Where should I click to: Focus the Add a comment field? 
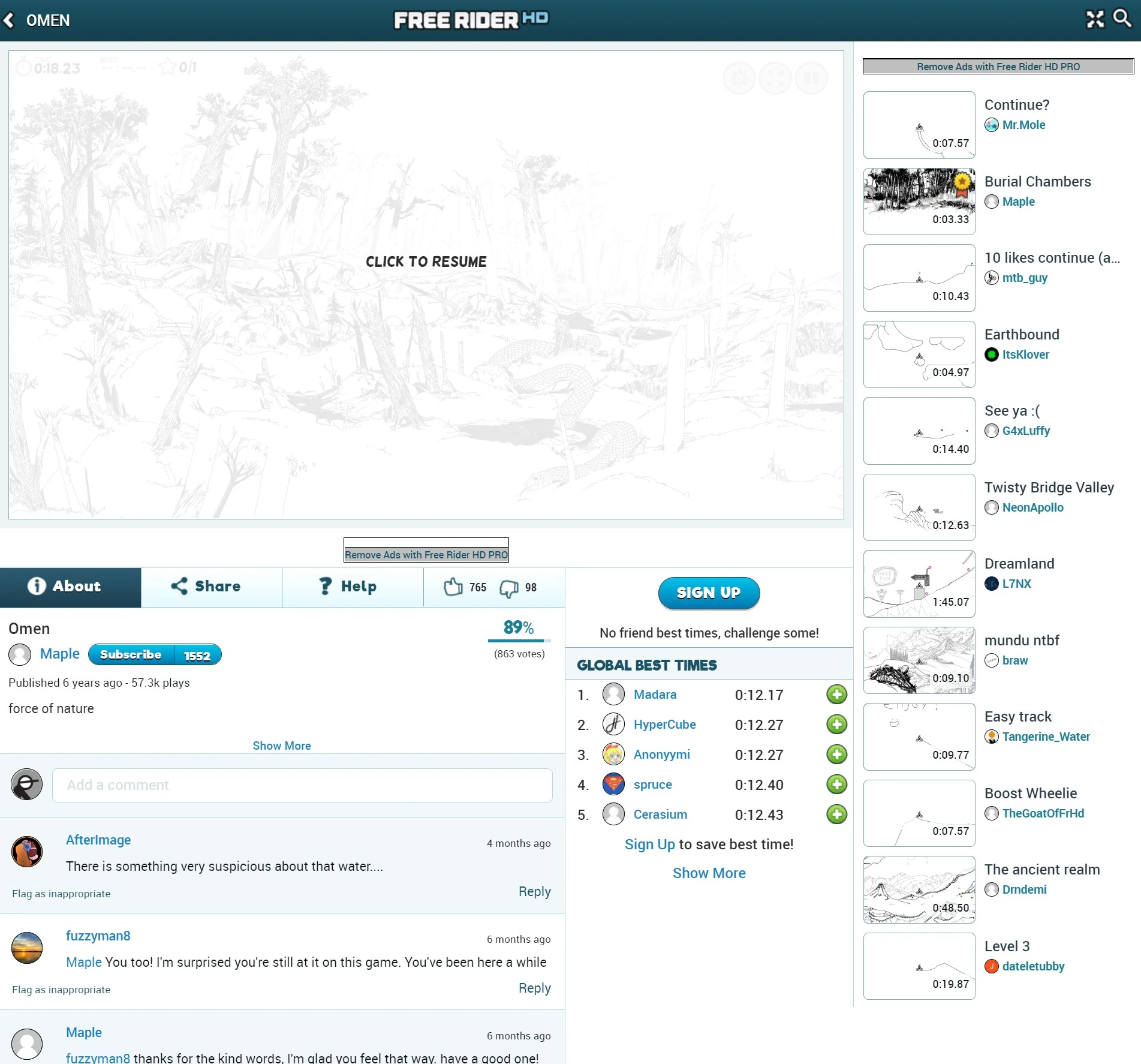[302, 785]
